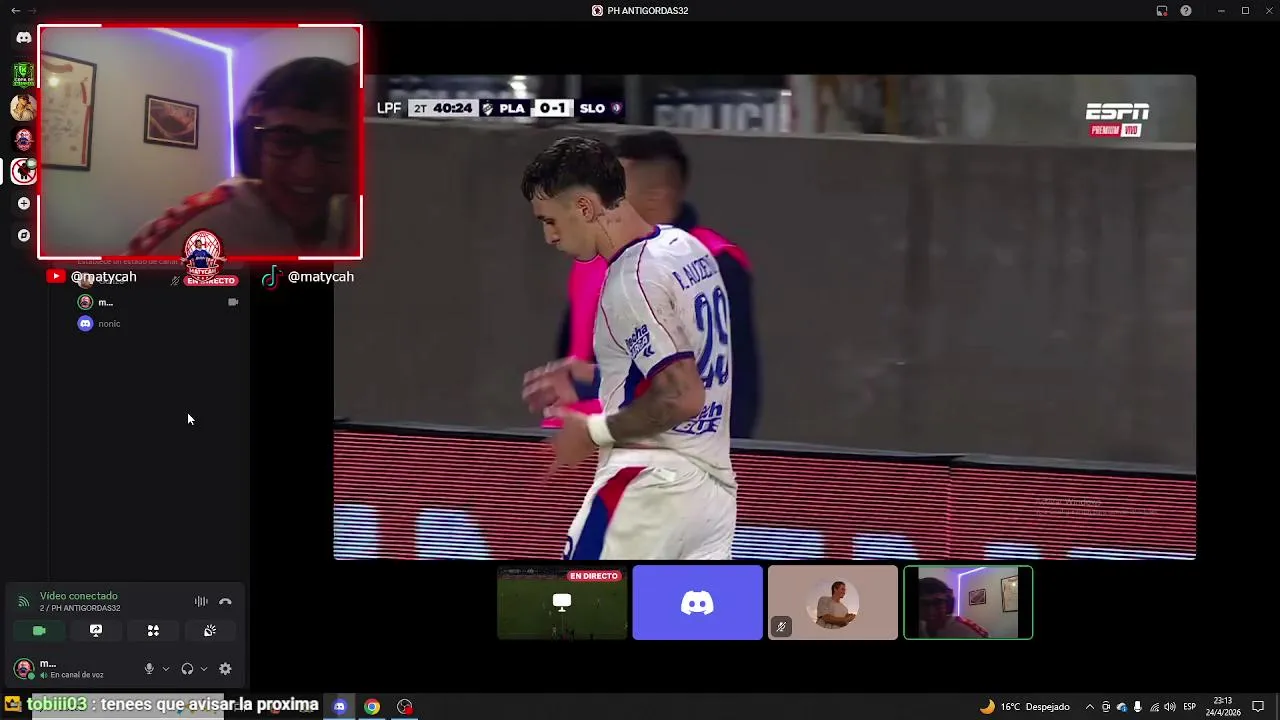Open Discord inbox icon in title bar
The height and width of the screenshot is (720, 1280).
(x=1162, y=10)
